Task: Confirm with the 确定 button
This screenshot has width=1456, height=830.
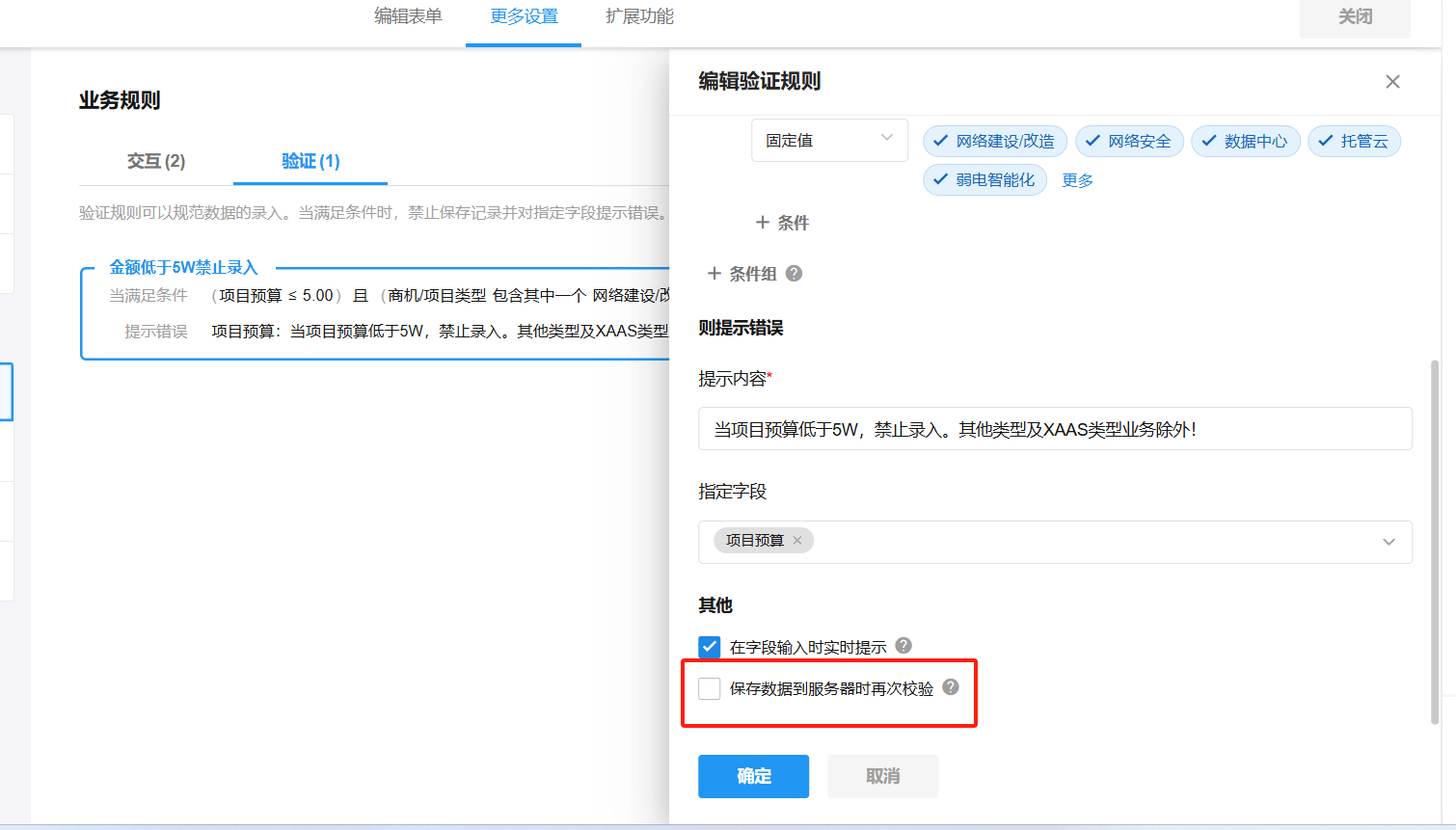Action: 753,776
